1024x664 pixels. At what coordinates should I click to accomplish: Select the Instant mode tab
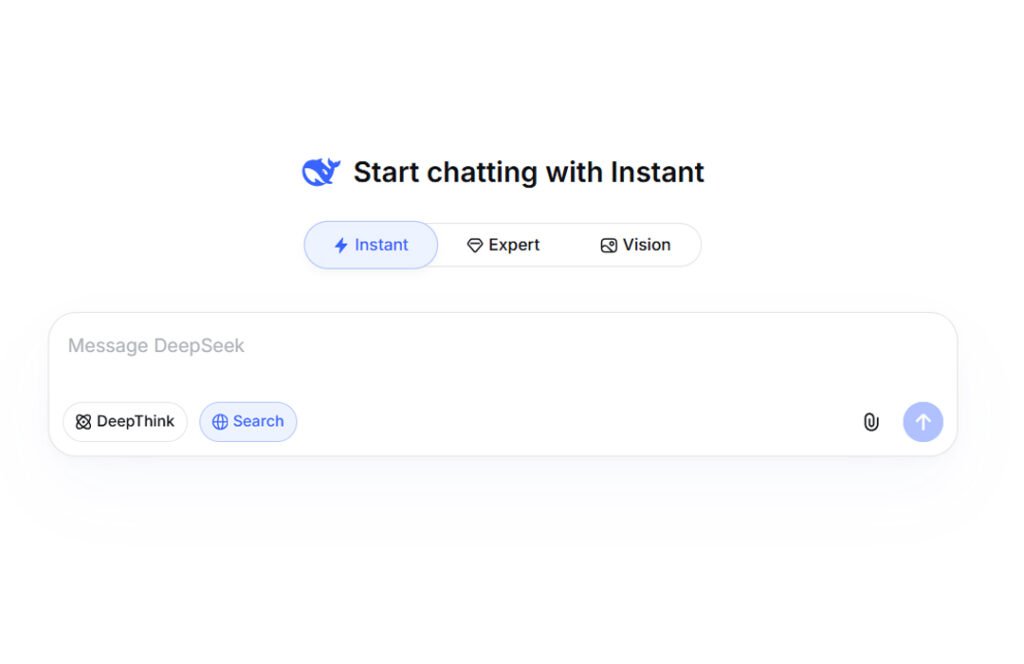[x=371, y=245]
